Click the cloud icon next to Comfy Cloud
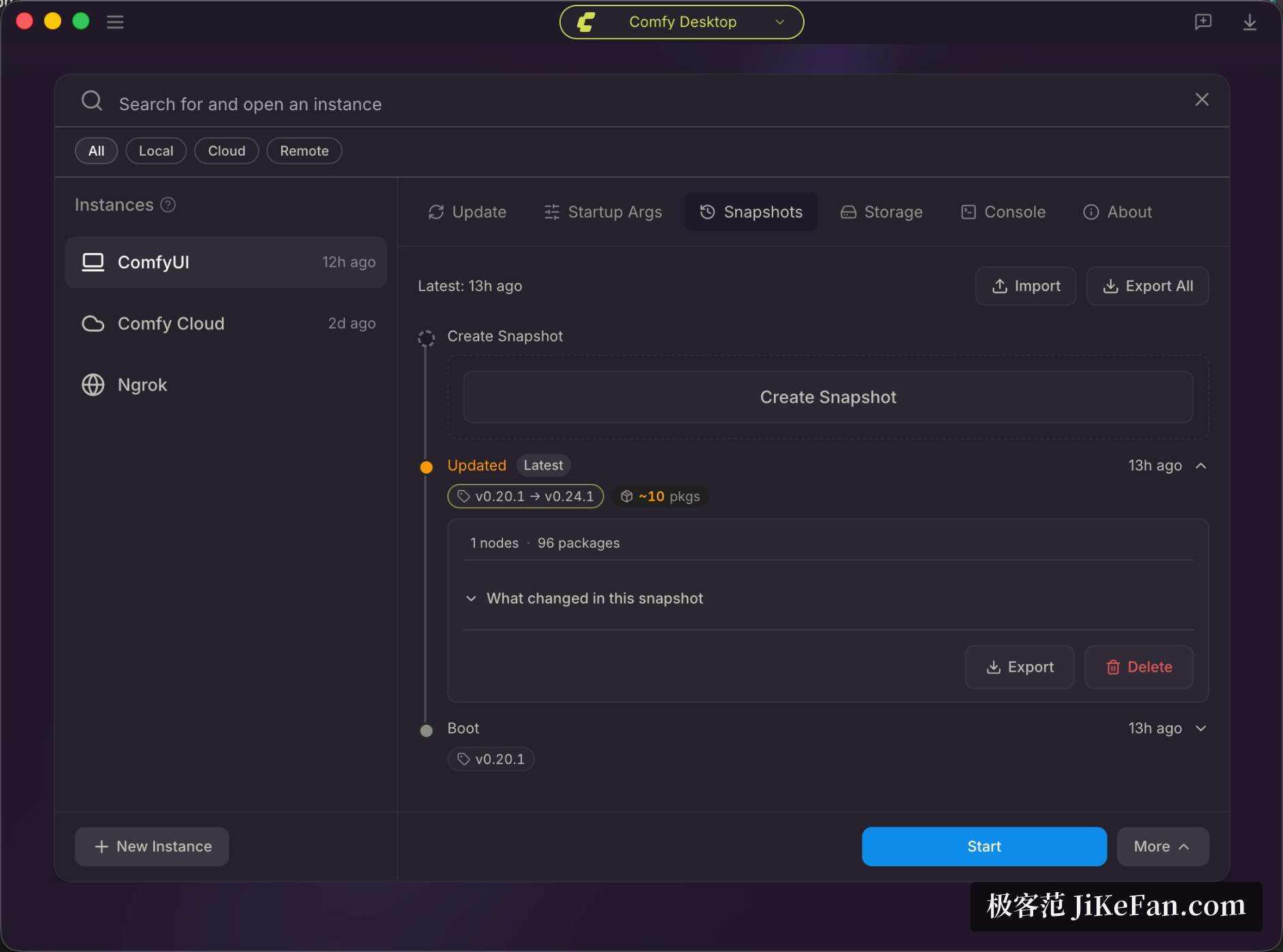This screenshot has width=1283, height=952. pyautogui.click(x=93, y=323)
